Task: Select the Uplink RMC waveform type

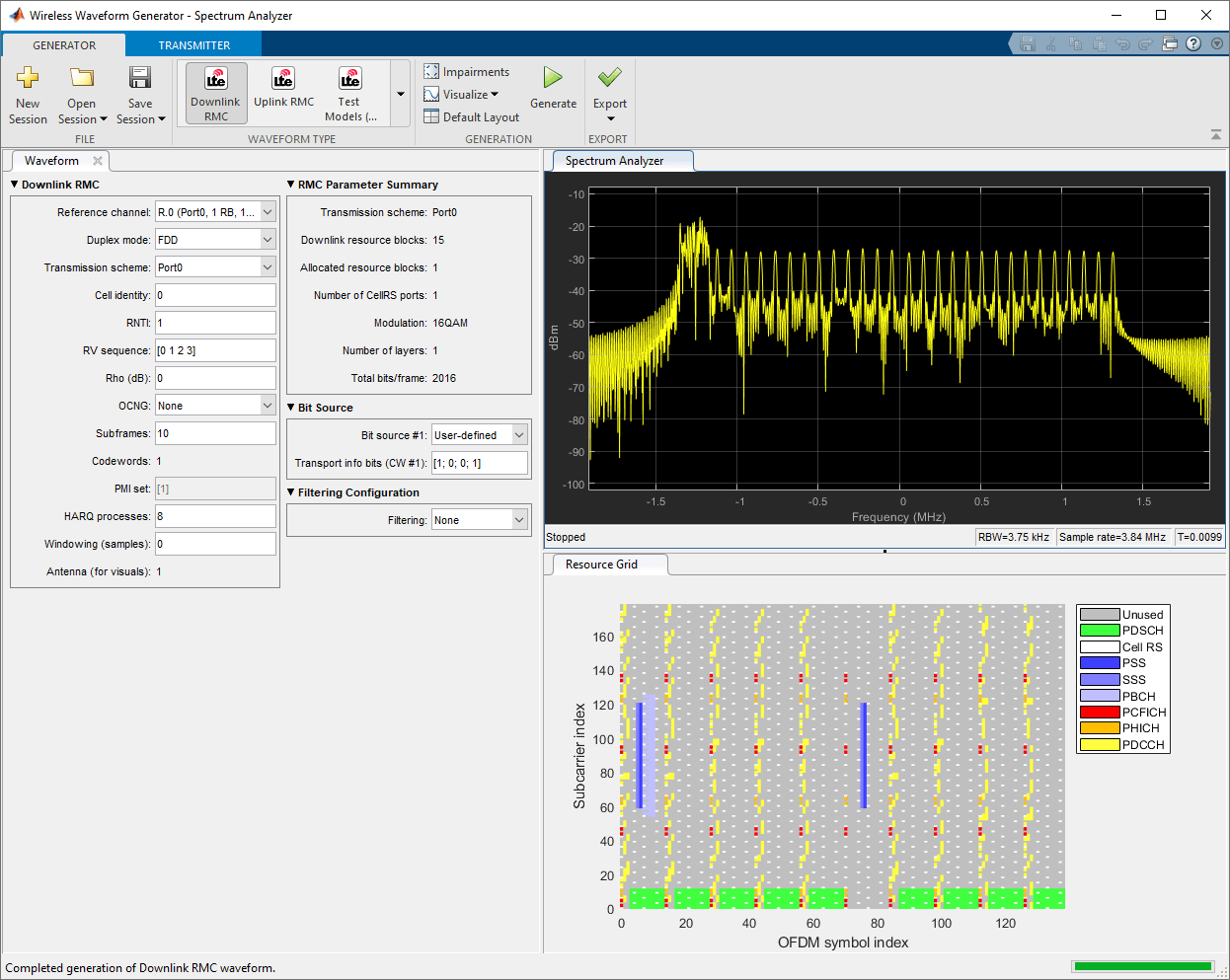Action: [x=283, y=93]
